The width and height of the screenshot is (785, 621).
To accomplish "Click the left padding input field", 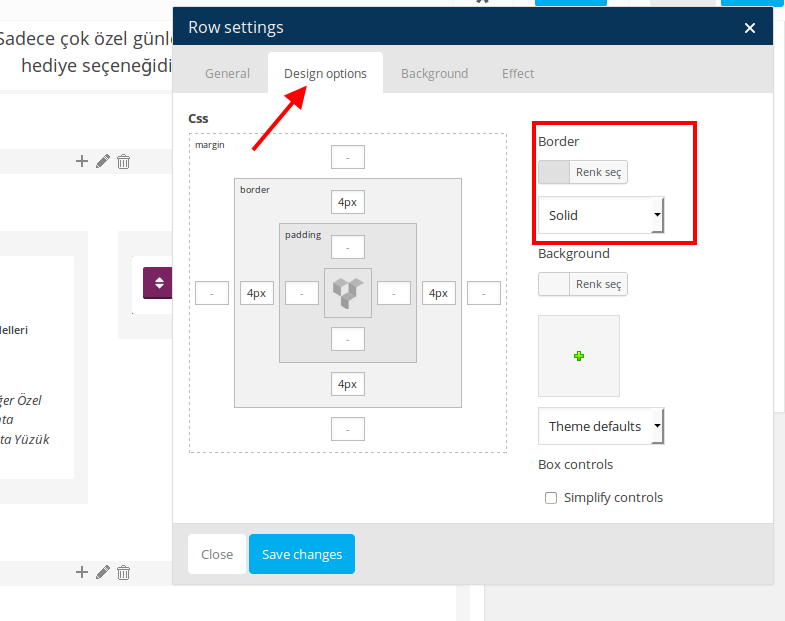I will point(302,293).
